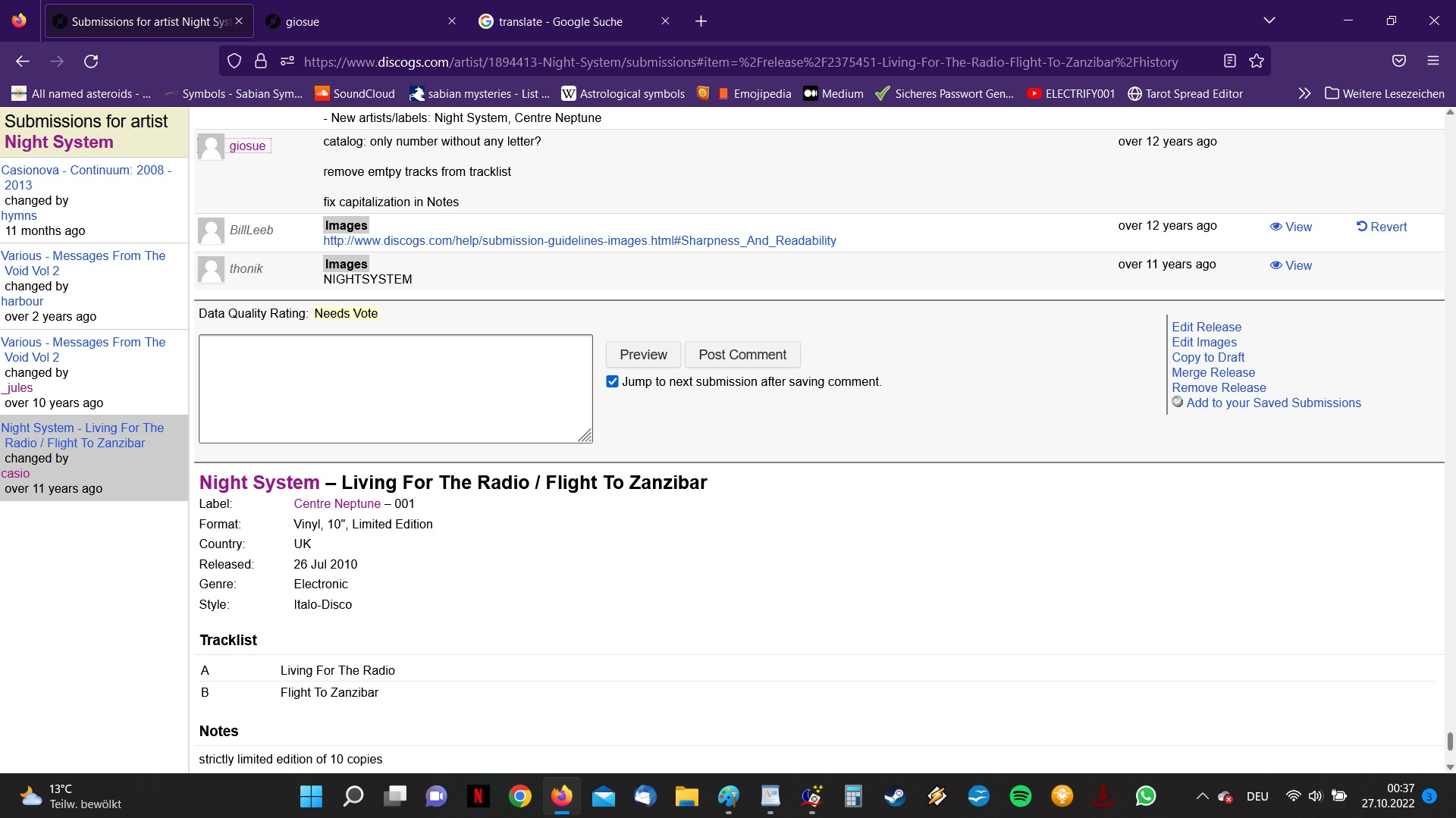Open the Pocket save icon
This screenshot has width=1456, height=818.
[1399, 61]
